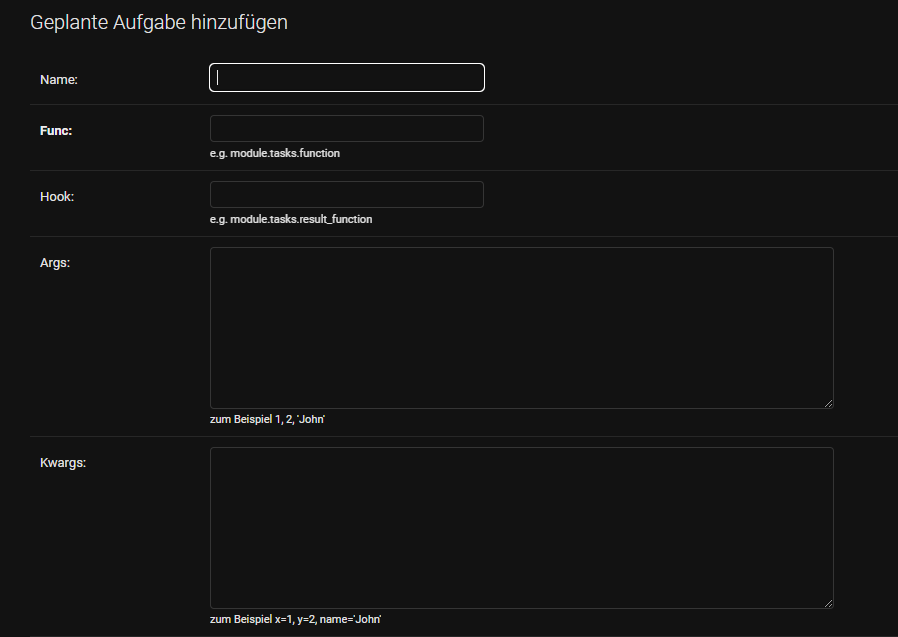Click the Kwargs: field label

point(63,462)
